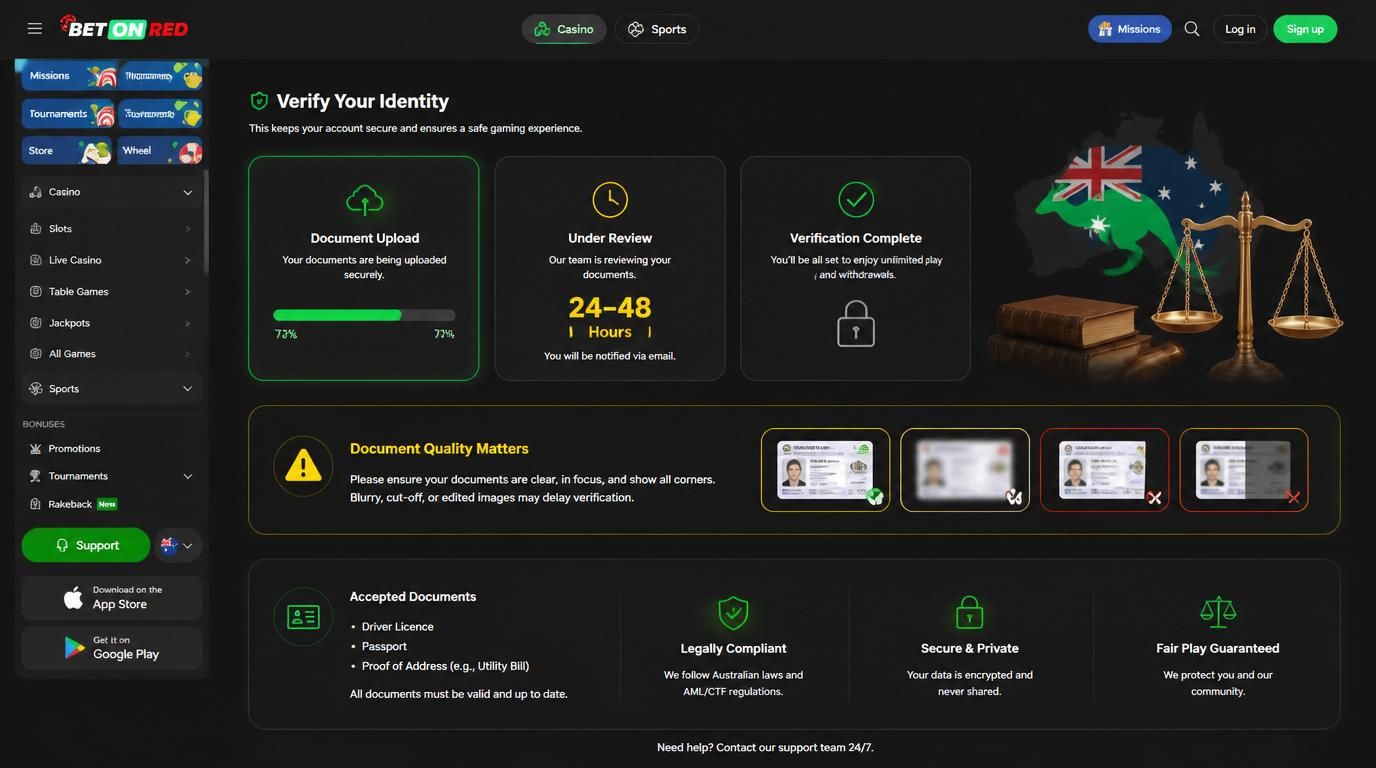This screenshot has width=1376, height=768.
Task: Open Table Games submenu arrow
Action: 187,292
